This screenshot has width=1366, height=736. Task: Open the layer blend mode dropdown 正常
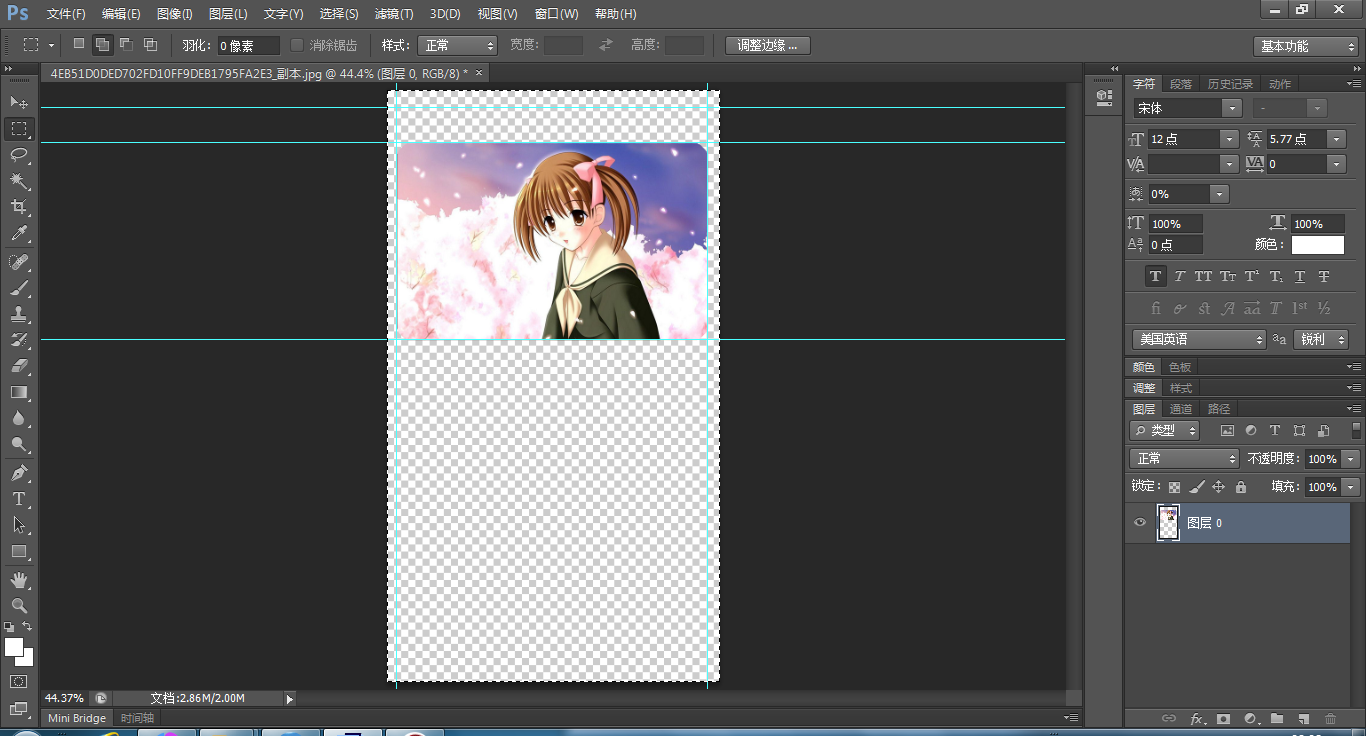tap(1184, 458)
